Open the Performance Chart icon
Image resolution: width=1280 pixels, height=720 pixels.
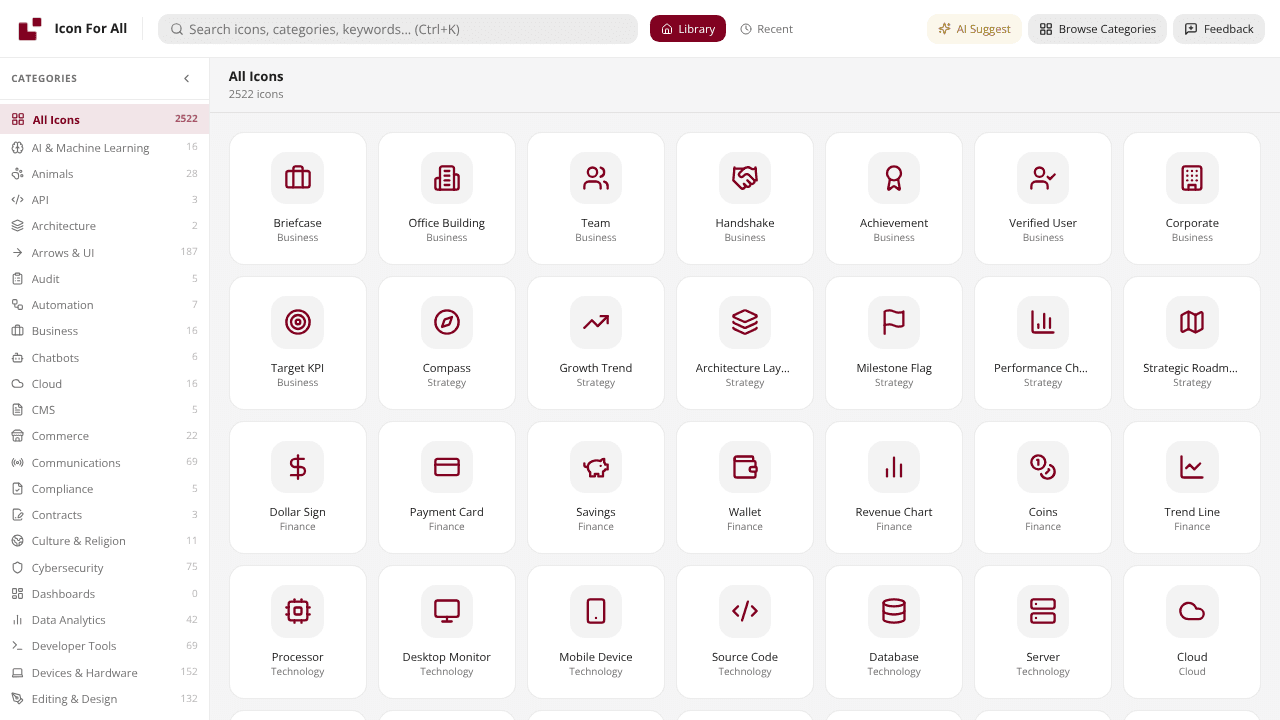1043,343
